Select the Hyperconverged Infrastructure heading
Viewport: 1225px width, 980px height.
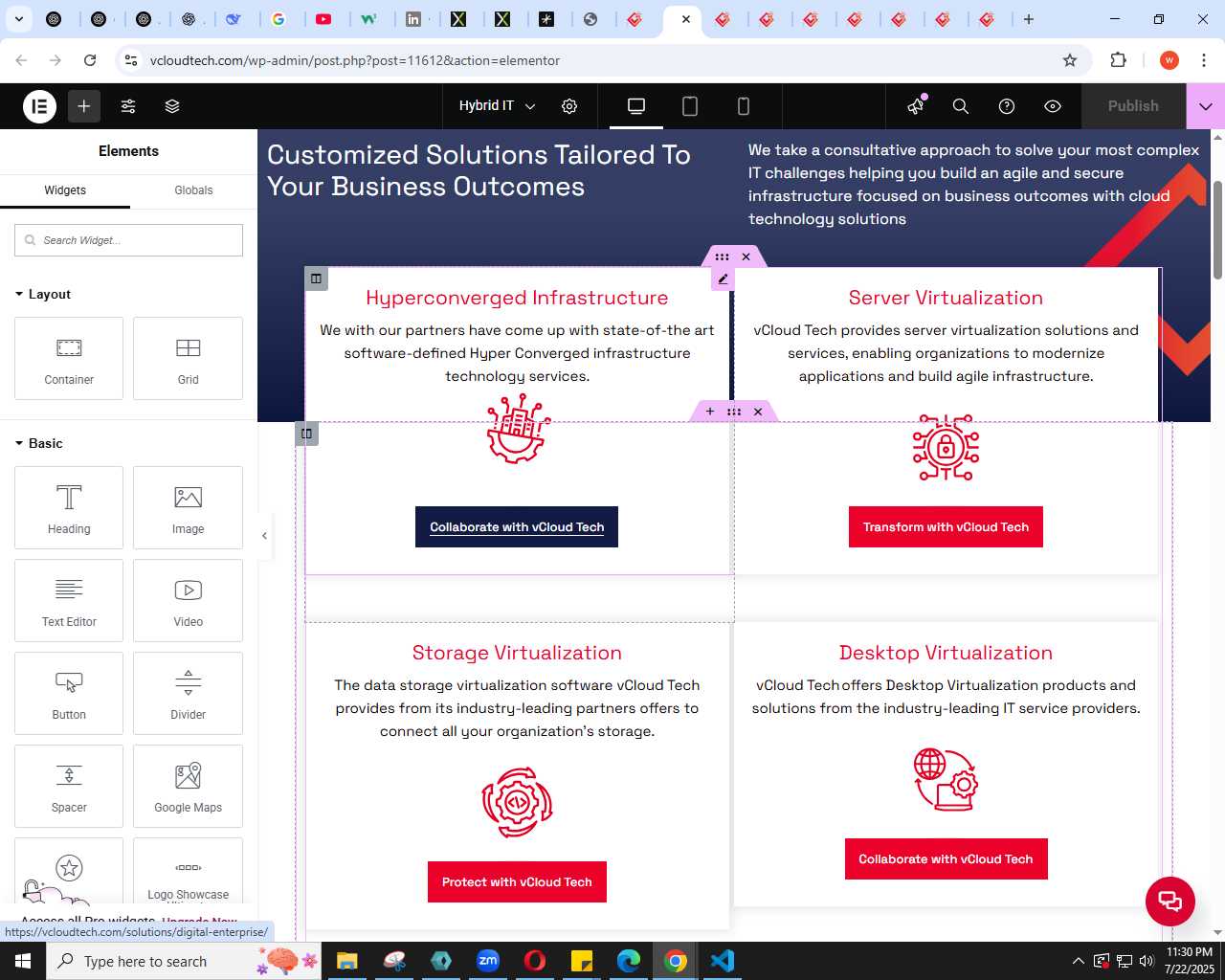(x=517, y=298)
